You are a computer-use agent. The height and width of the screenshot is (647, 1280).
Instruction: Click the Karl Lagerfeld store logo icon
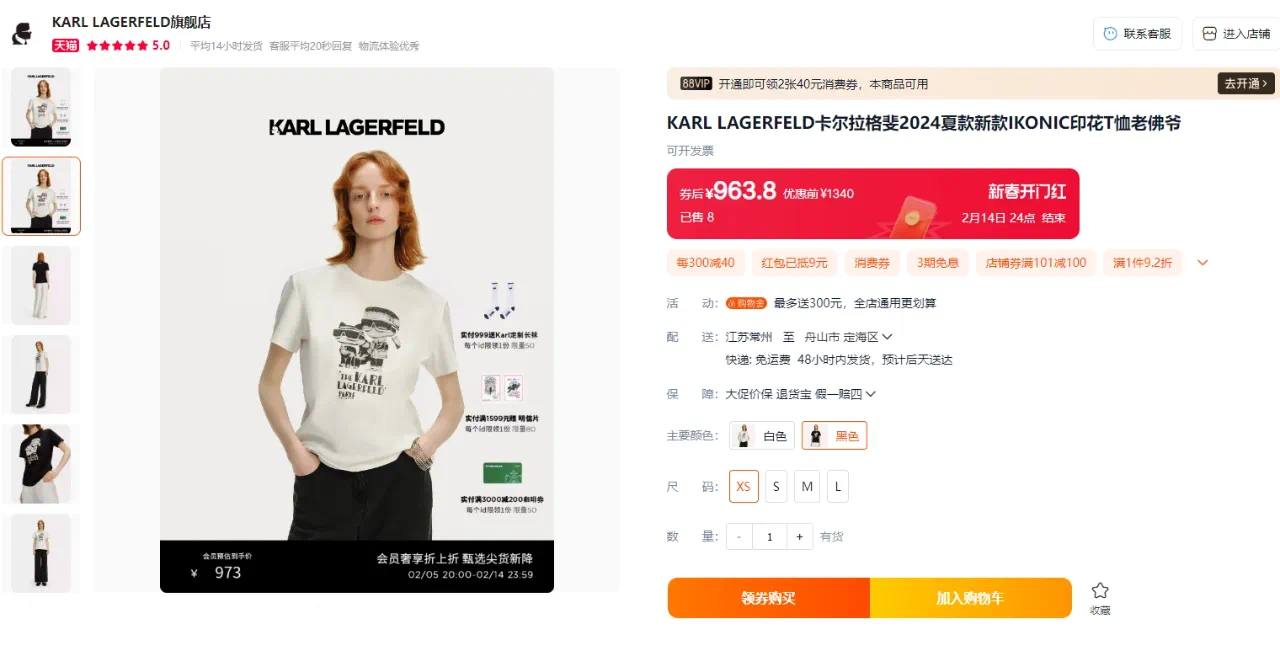(21, 33)
